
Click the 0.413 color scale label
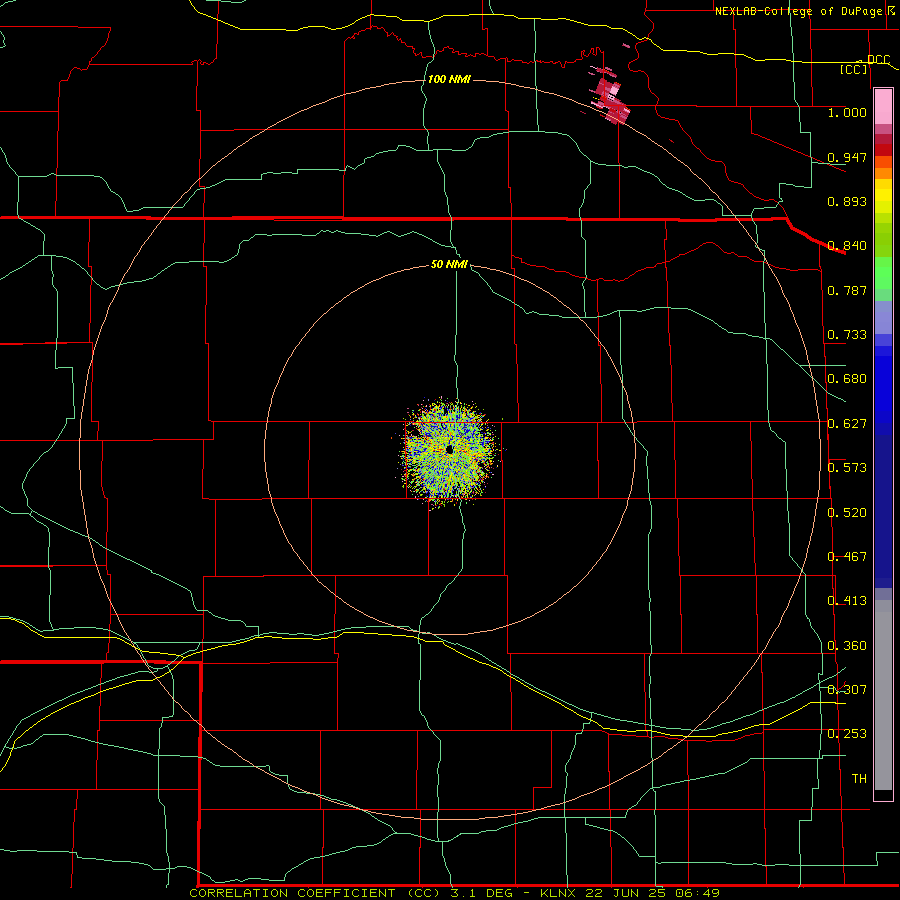(x=847, y=601)
